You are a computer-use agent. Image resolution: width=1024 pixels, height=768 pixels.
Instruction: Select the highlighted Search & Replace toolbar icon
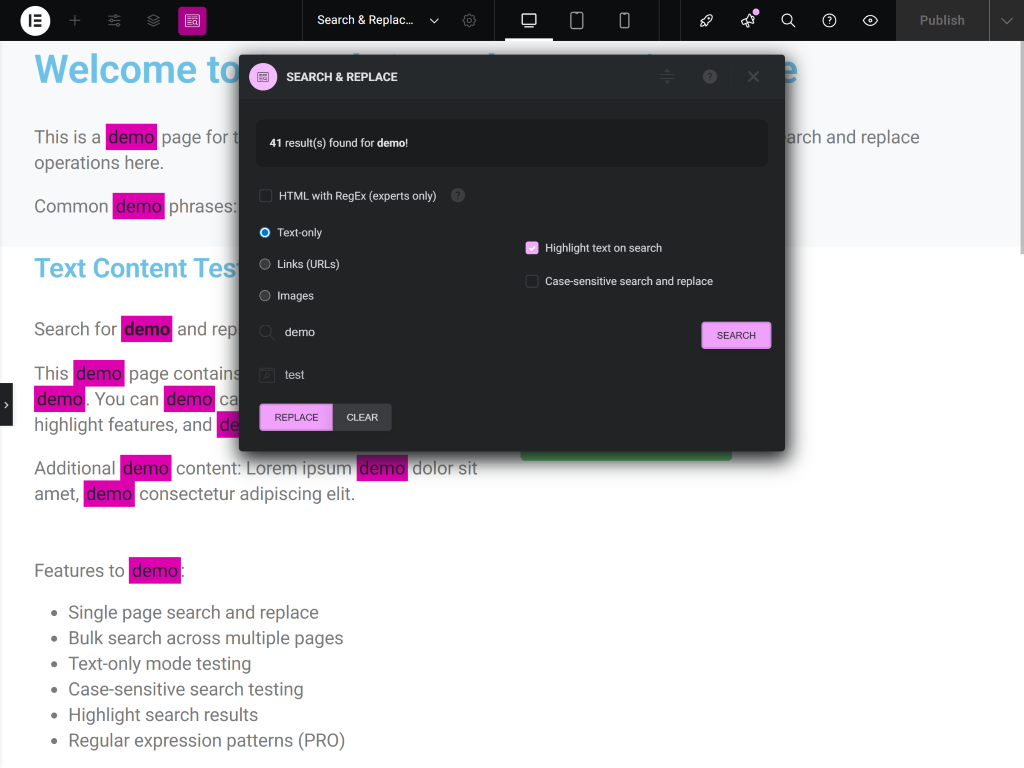point(192,20)
